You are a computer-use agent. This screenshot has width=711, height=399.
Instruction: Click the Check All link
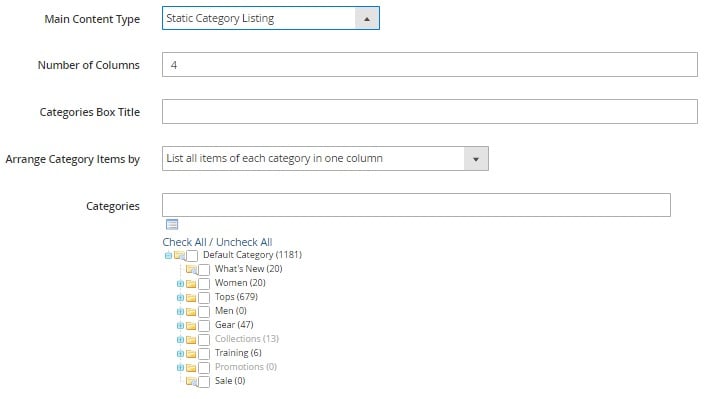click(184, 242)
